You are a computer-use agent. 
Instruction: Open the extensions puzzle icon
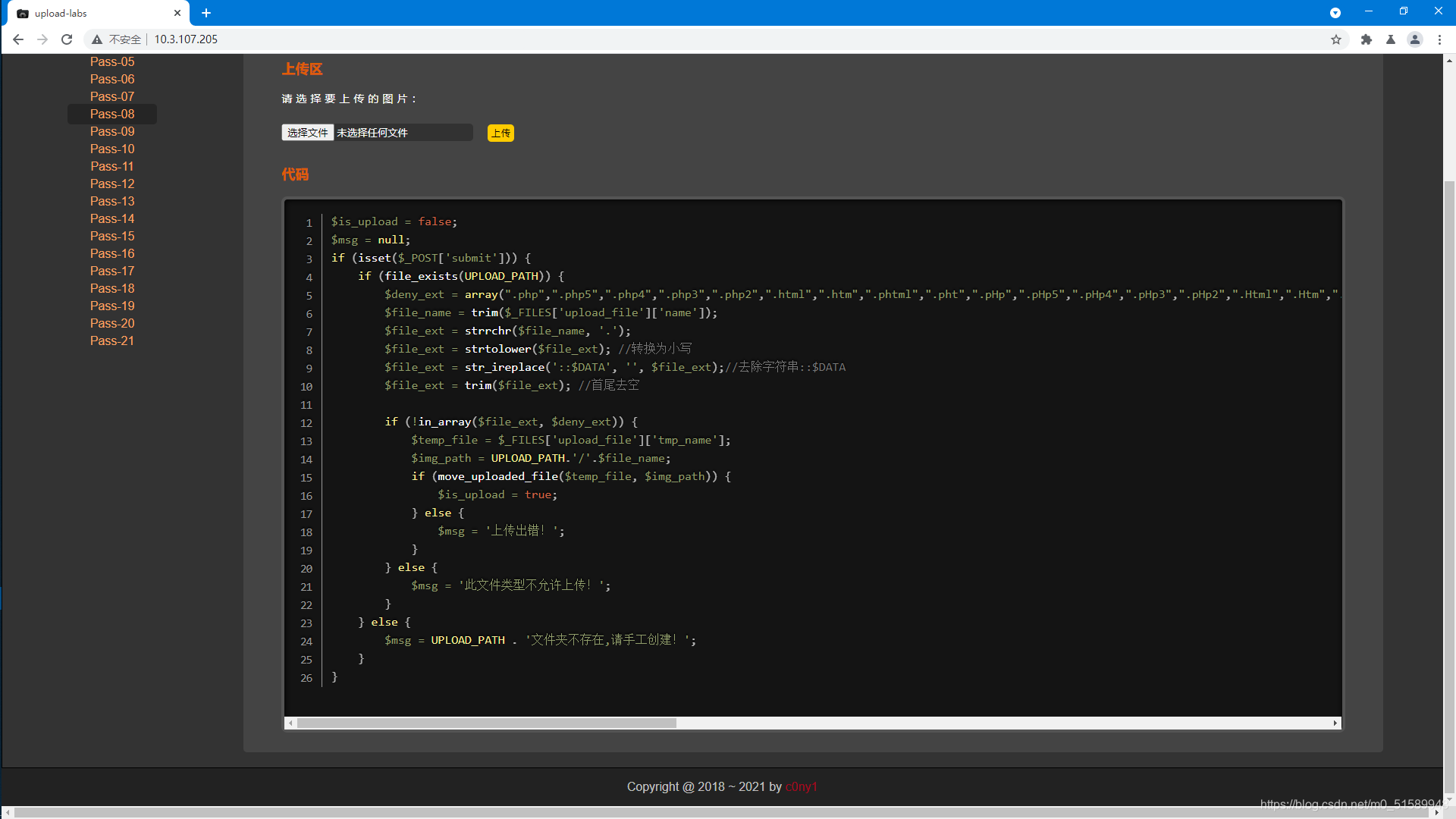pos(1367,39)
